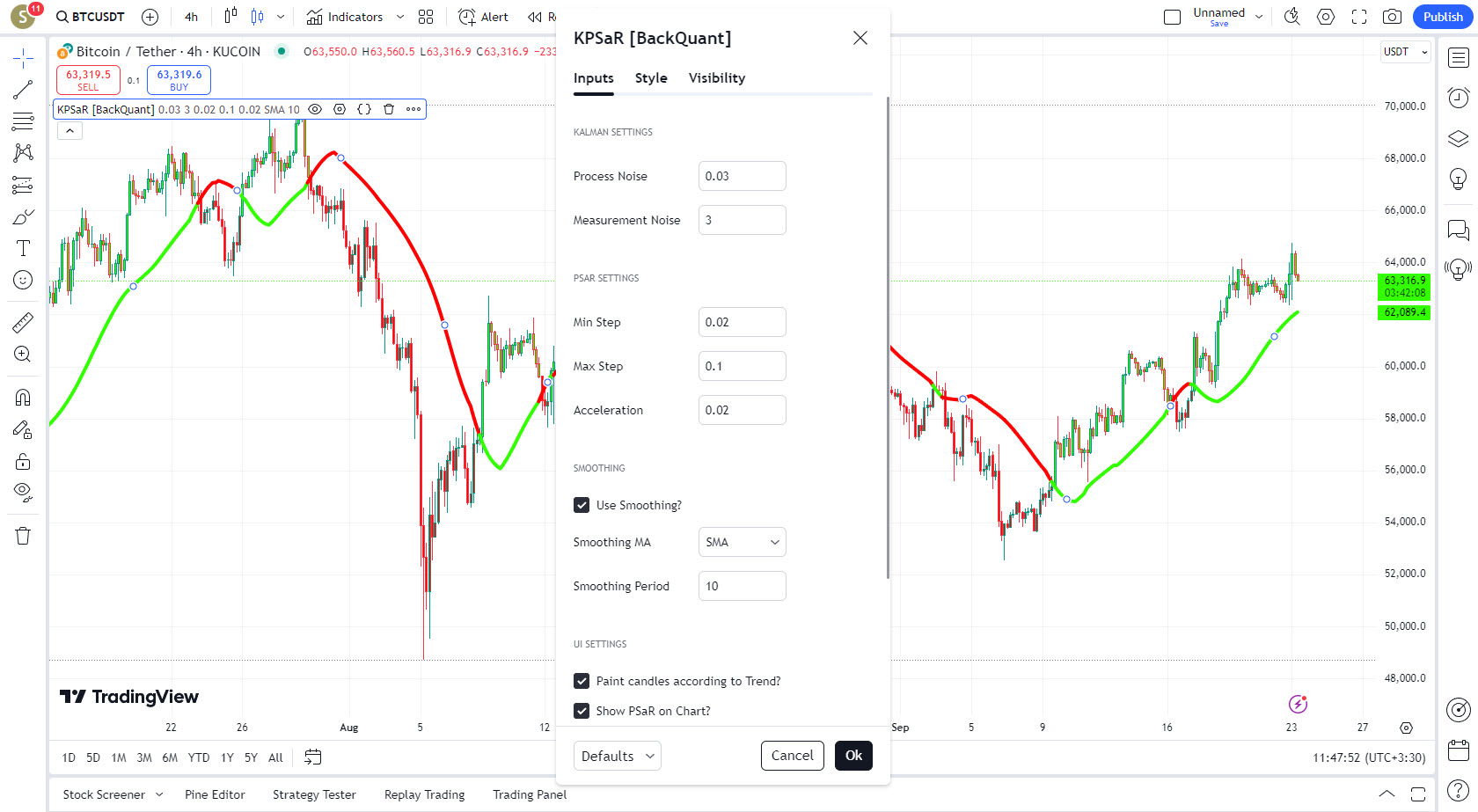Image resolution: width=1478 pixels, height=812 pixels.
Task: Take a chart snapshot with the camera
Action: click(x=1392, y=17)
